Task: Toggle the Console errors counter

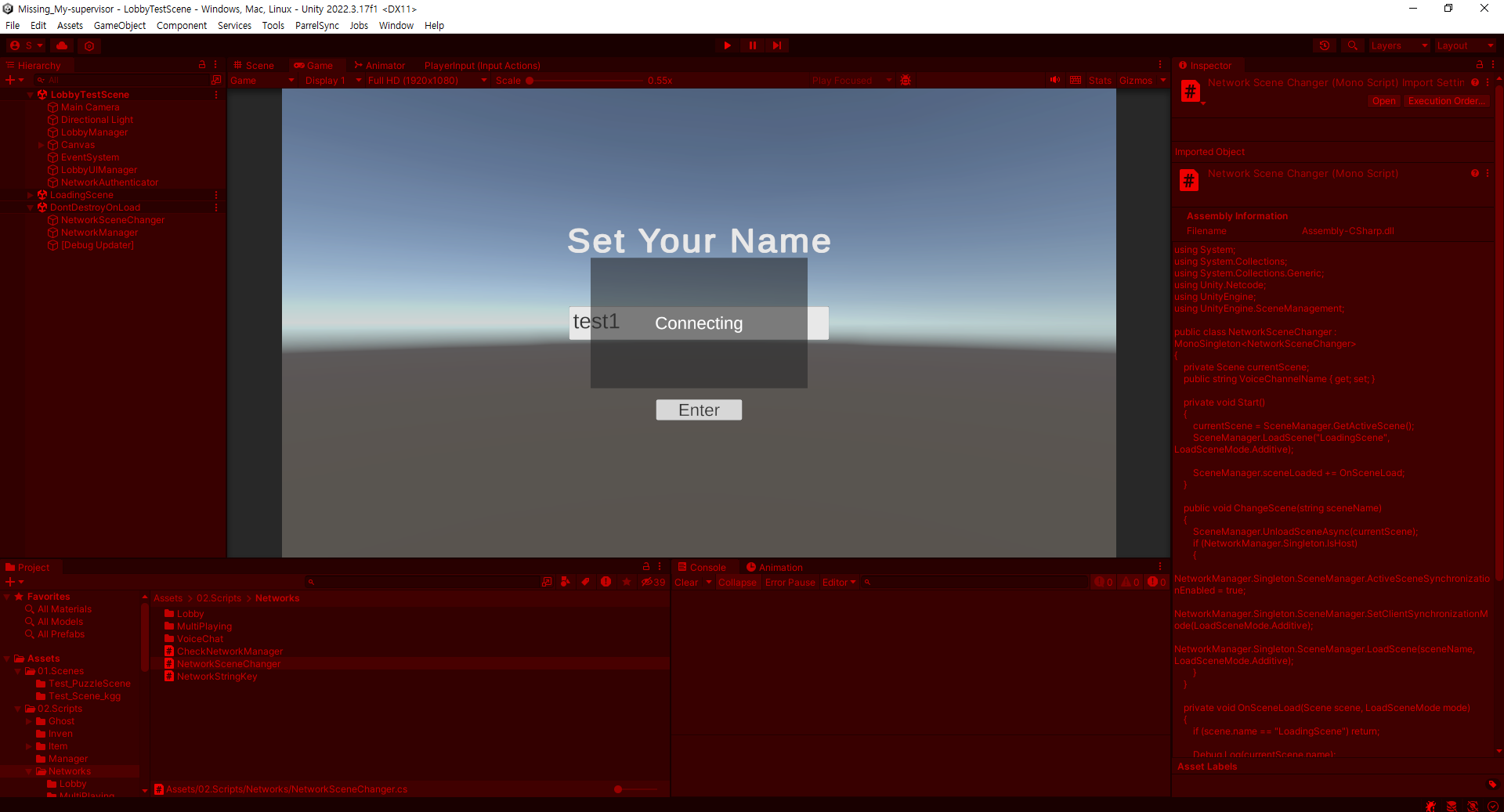Action: click(1157, 582)
